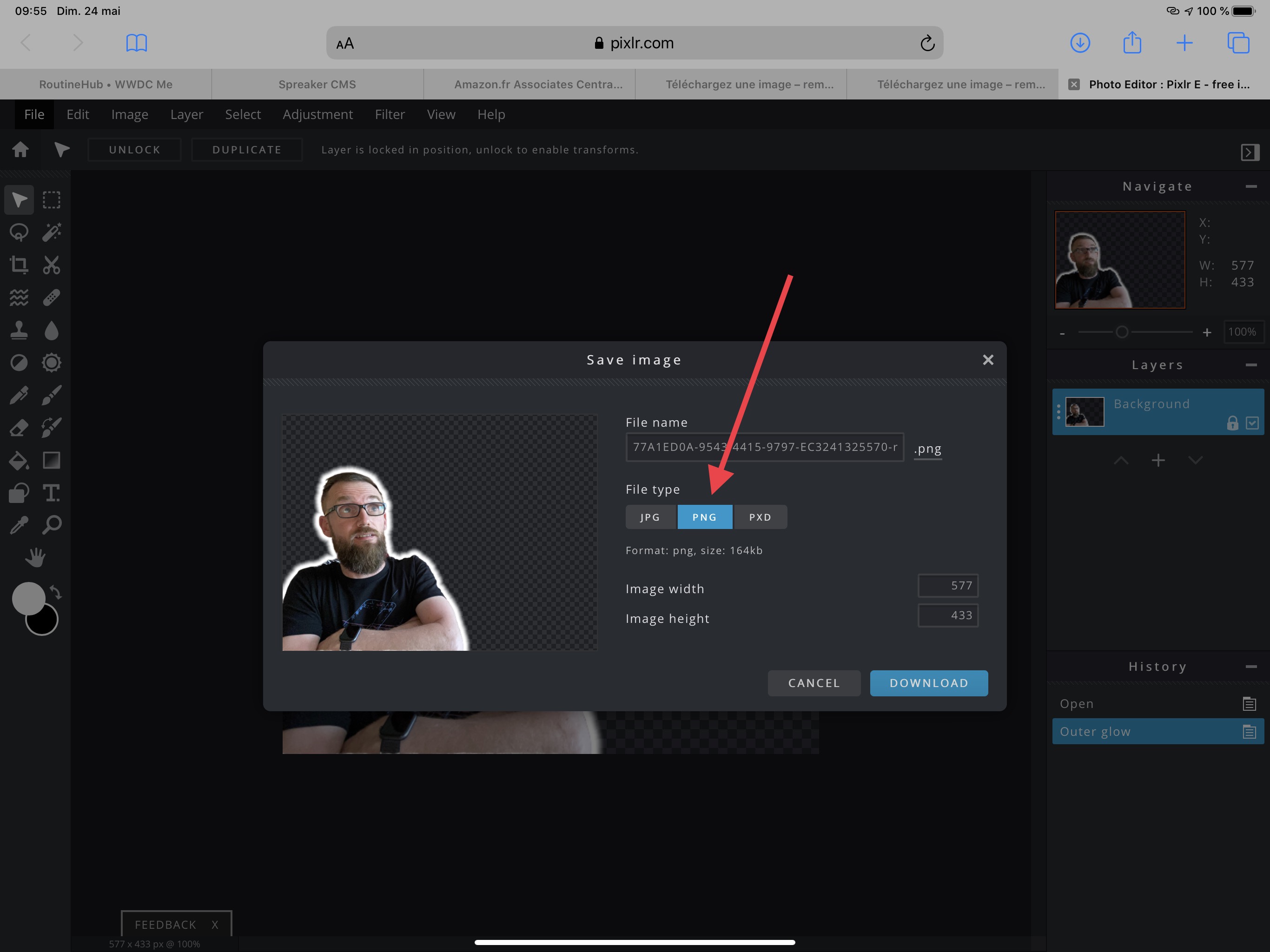Collapse the History panel

pos(1251,667)
